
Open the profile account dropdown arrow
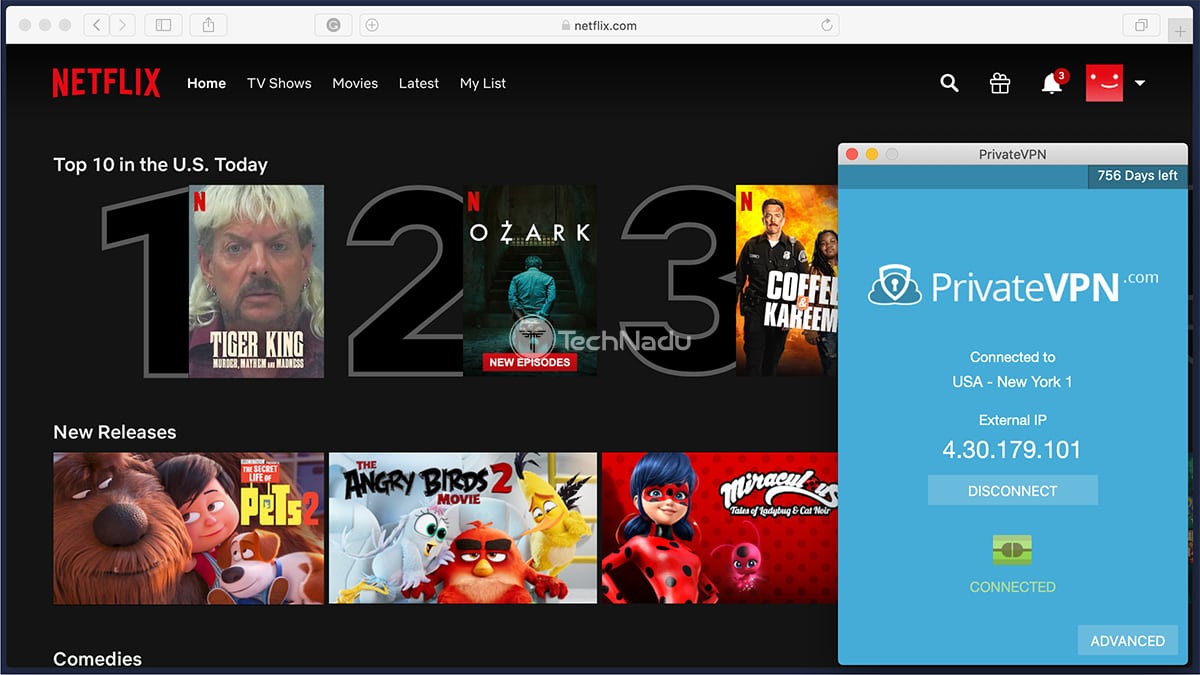[1139, 84]
